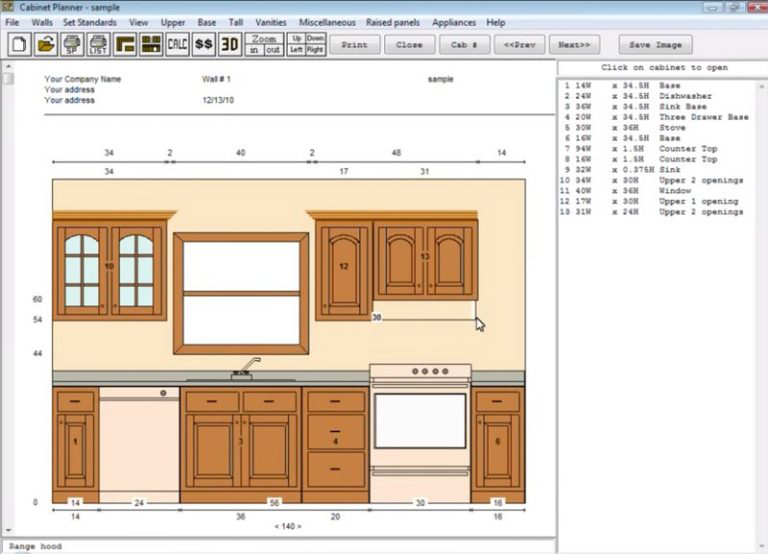Zoom out of the drawing
This screenshot has height=554, width=768.
274,50
